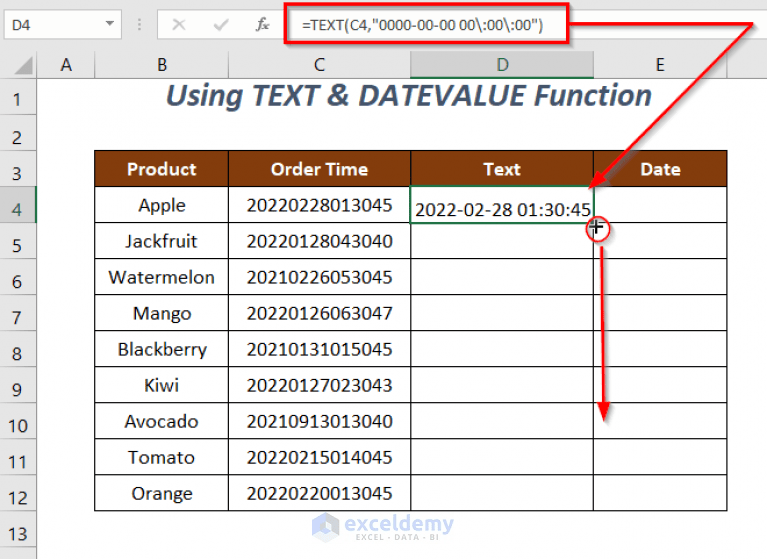Select the 'Watermelon' cell
The width and height of the screenshot is (767, 559).
pyautogui.click(x=161, y=277)
